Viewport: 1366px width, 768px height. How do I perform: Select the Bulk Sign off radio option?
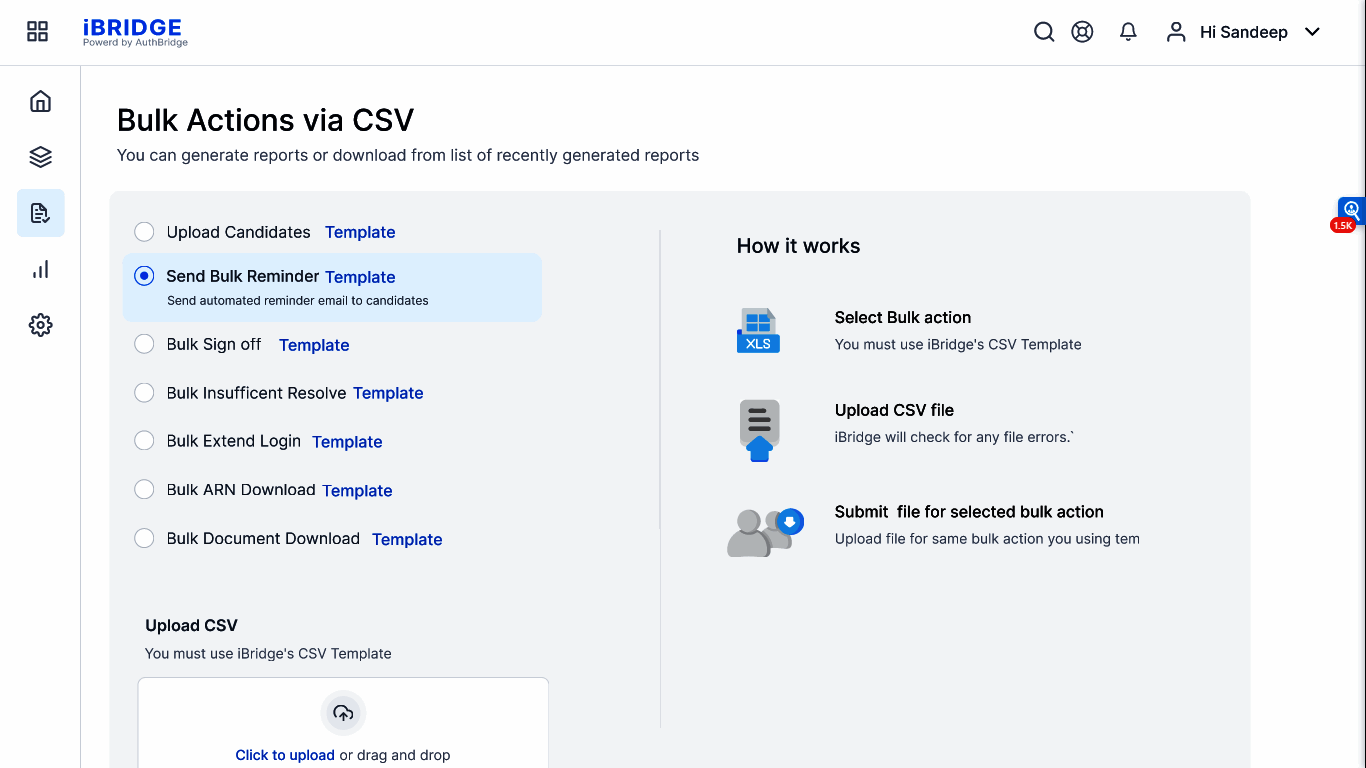point(144,344)
